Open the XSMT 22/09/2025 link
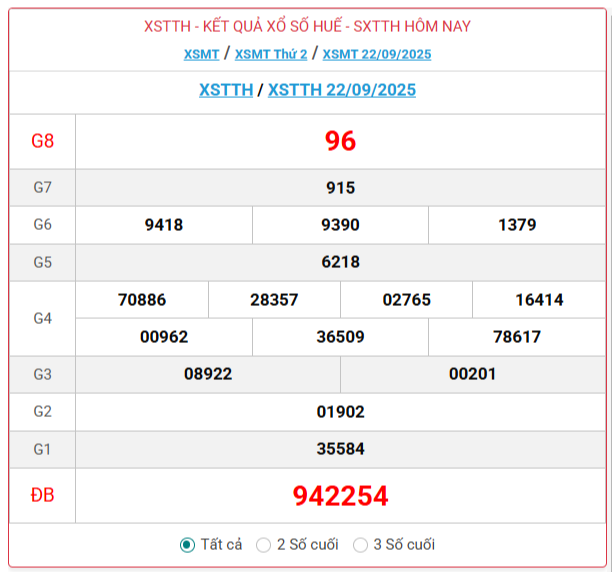612x572 pixels. 377,54
